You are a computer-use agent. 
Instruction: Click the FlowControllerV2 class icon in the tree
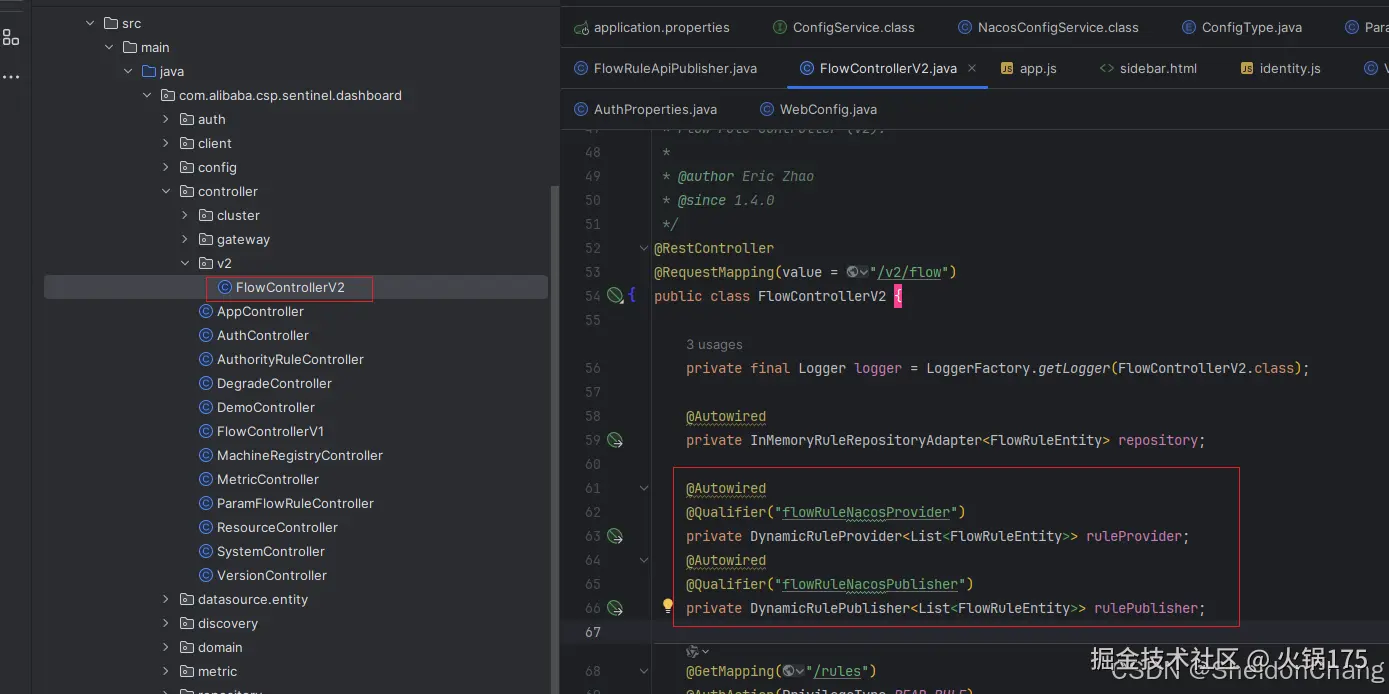225,288
